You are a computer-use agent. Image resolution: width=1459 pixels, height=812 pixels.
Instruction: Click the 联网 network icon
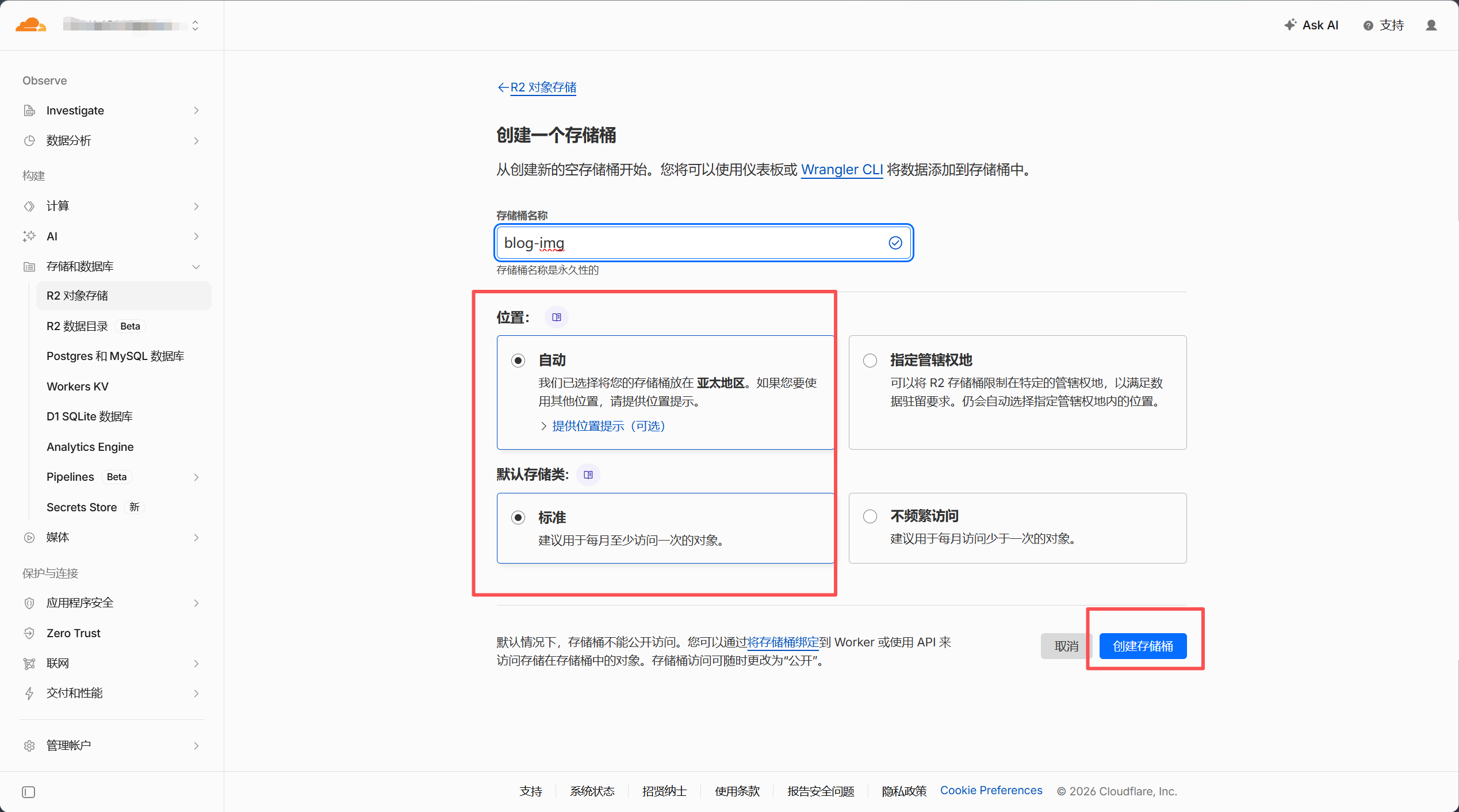(29, 663)
